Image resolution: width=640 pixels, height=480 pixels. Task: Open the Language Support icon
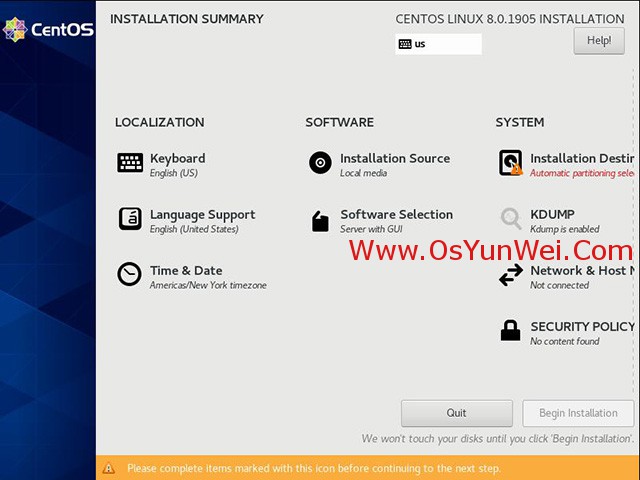130,219
